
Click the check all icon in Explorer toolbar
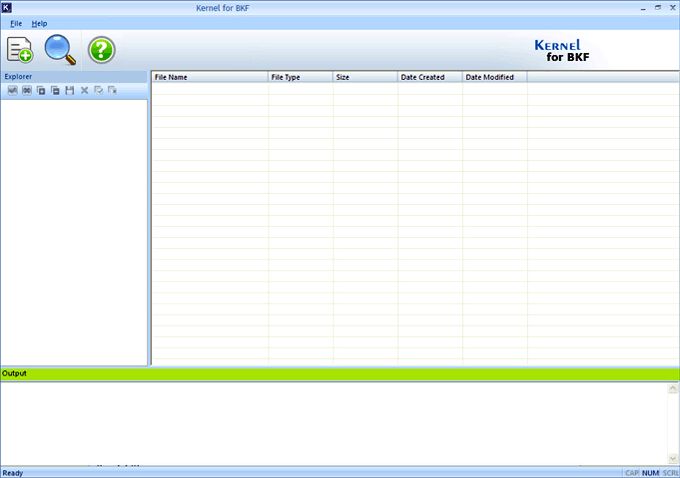pos(13,90)
